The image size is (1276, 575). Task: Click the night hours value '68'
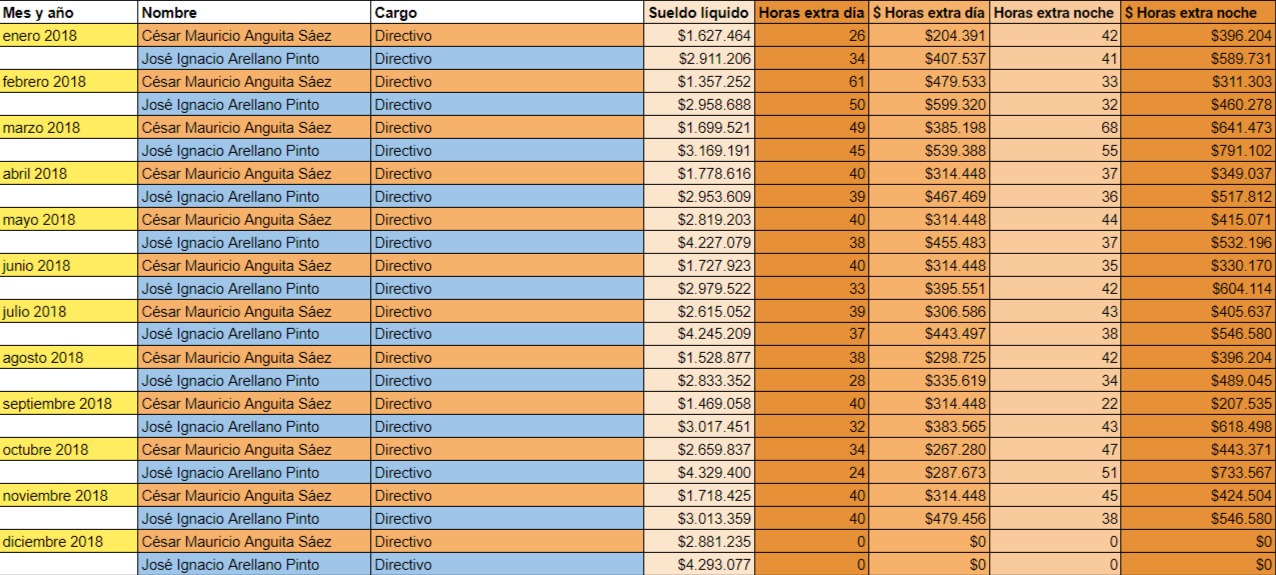(1055, 128)
